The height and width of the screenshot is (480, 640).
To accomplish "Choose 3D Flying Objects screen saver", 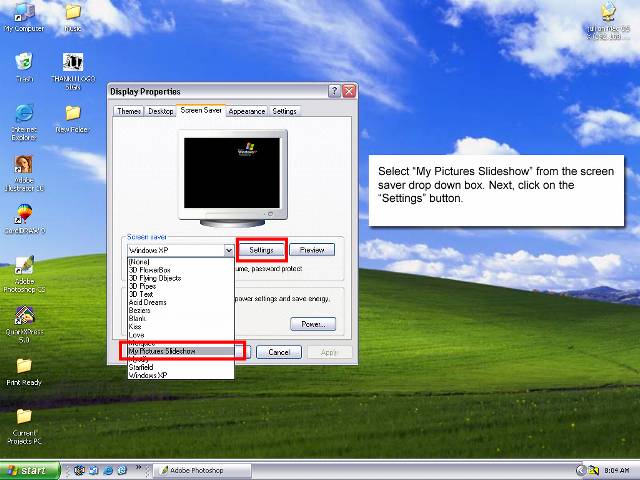I will (x=181, y=278).
